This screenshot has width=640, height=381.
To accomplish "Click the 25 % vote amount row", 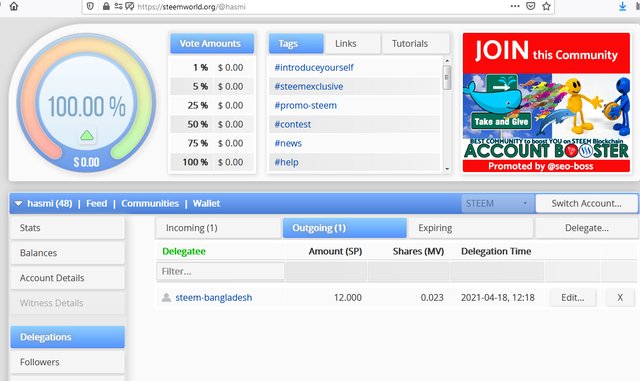I will [x=212, y=105].
